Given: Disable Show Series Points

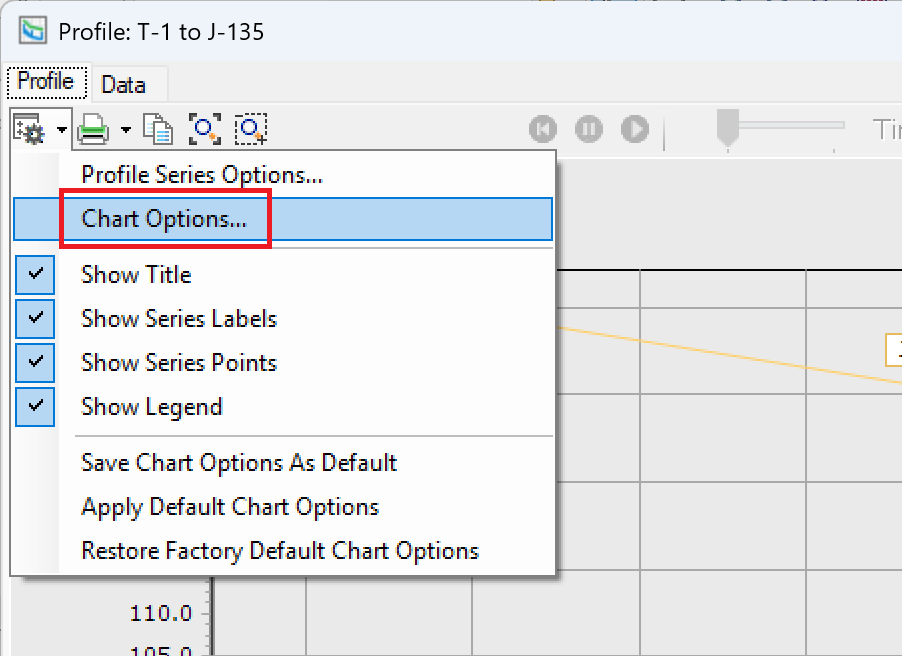Looking at the screenshot, I should click(178, 363).
